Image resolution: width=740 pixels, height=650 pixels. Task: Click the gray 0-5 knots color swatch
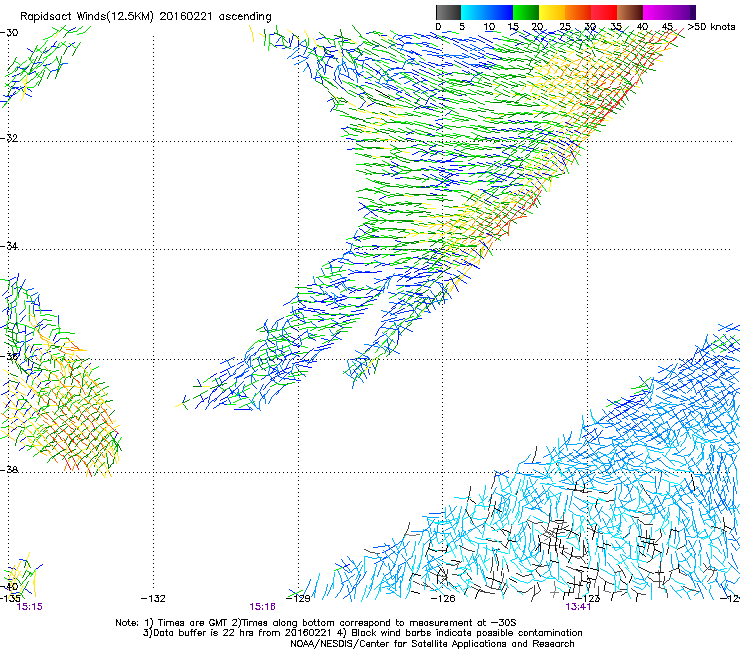pos(448,12)
